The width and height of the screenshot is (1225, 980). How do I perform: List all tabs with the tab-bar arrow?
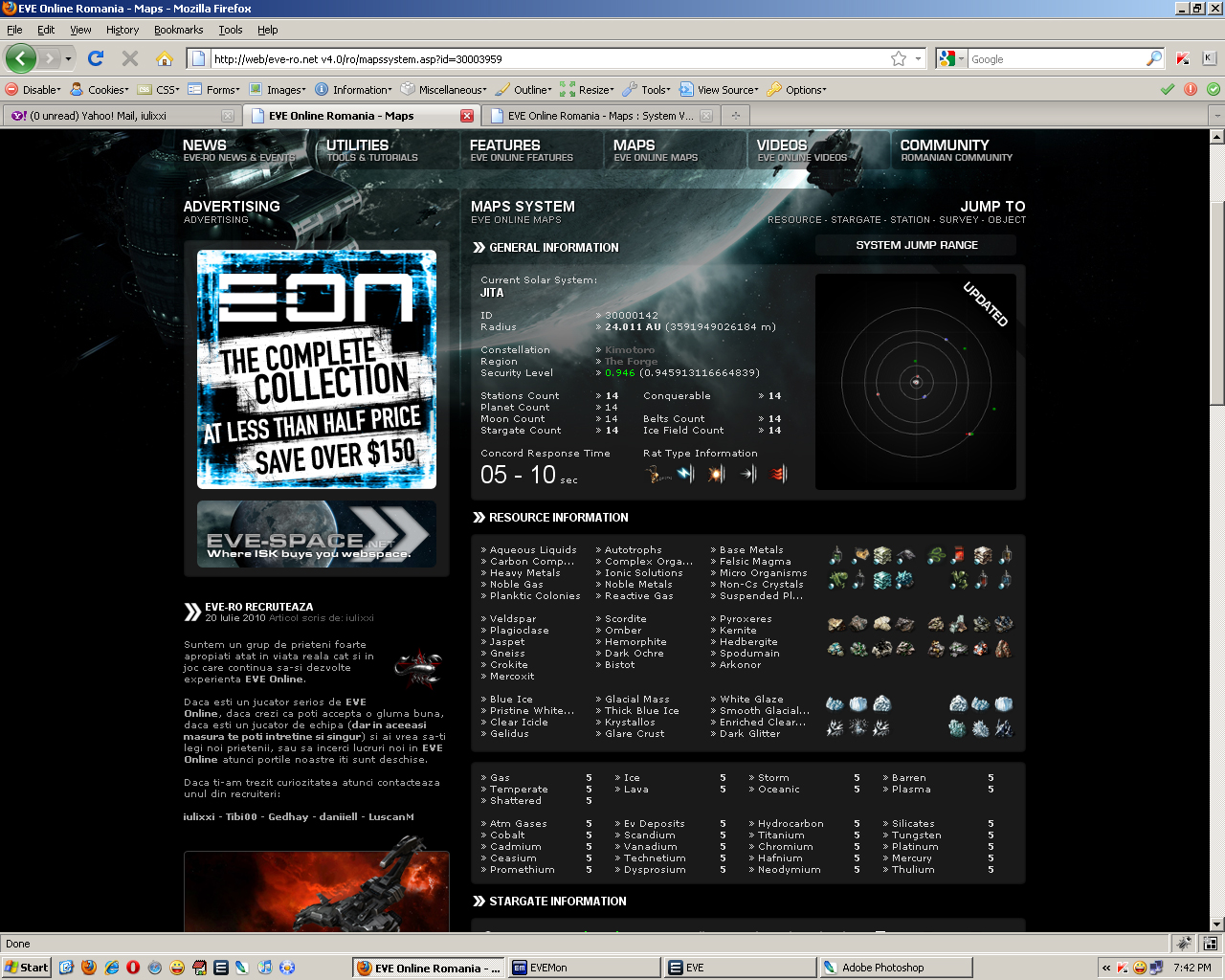pos(1215,116)
